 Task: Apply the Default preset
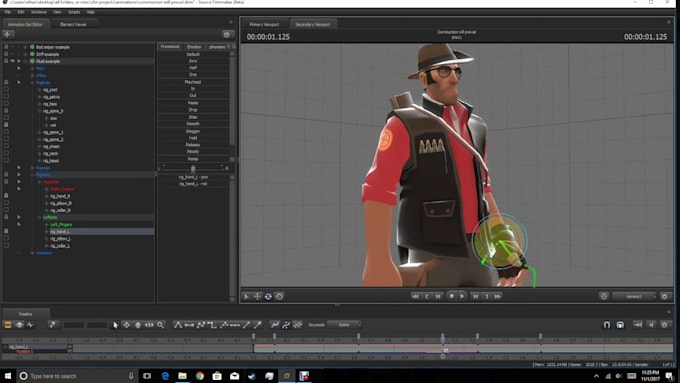click(x=193, y=54)
